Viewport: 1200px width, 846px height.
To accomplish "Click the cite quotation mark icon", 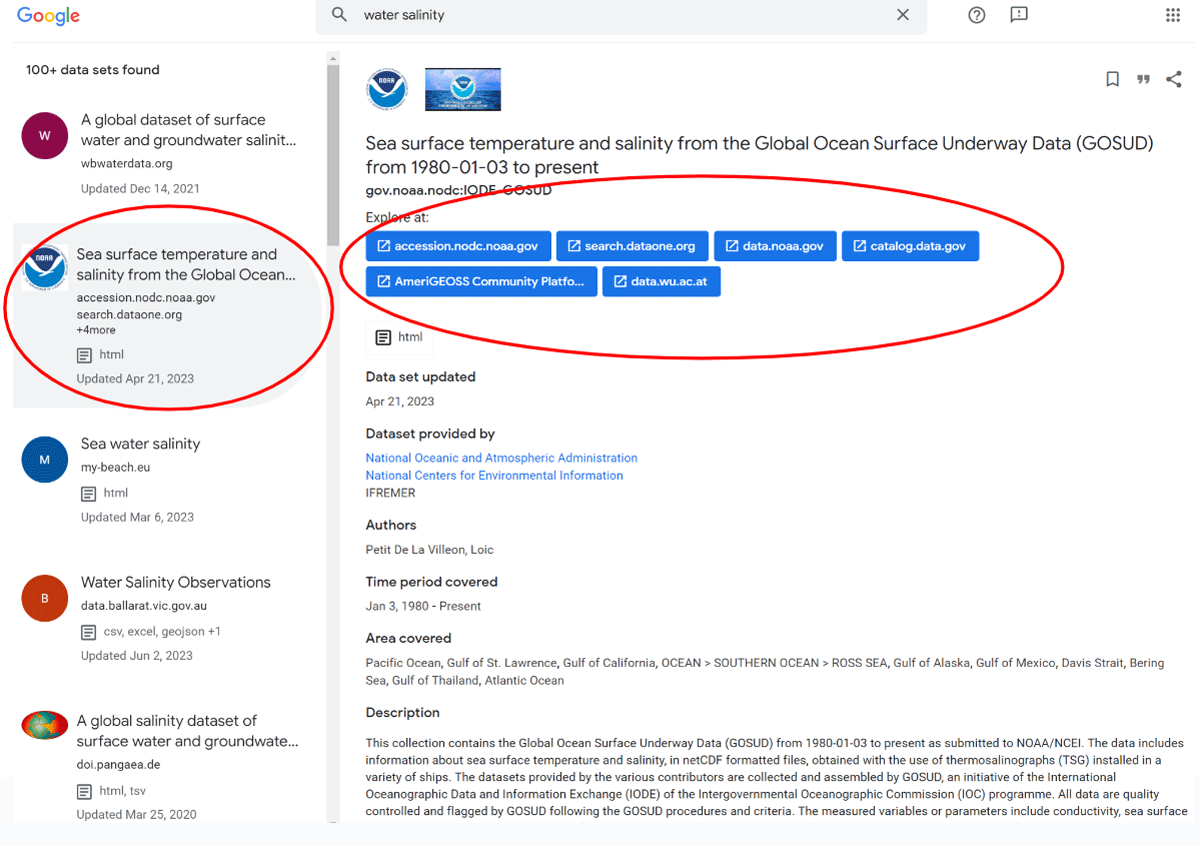I will point(1143,80).
